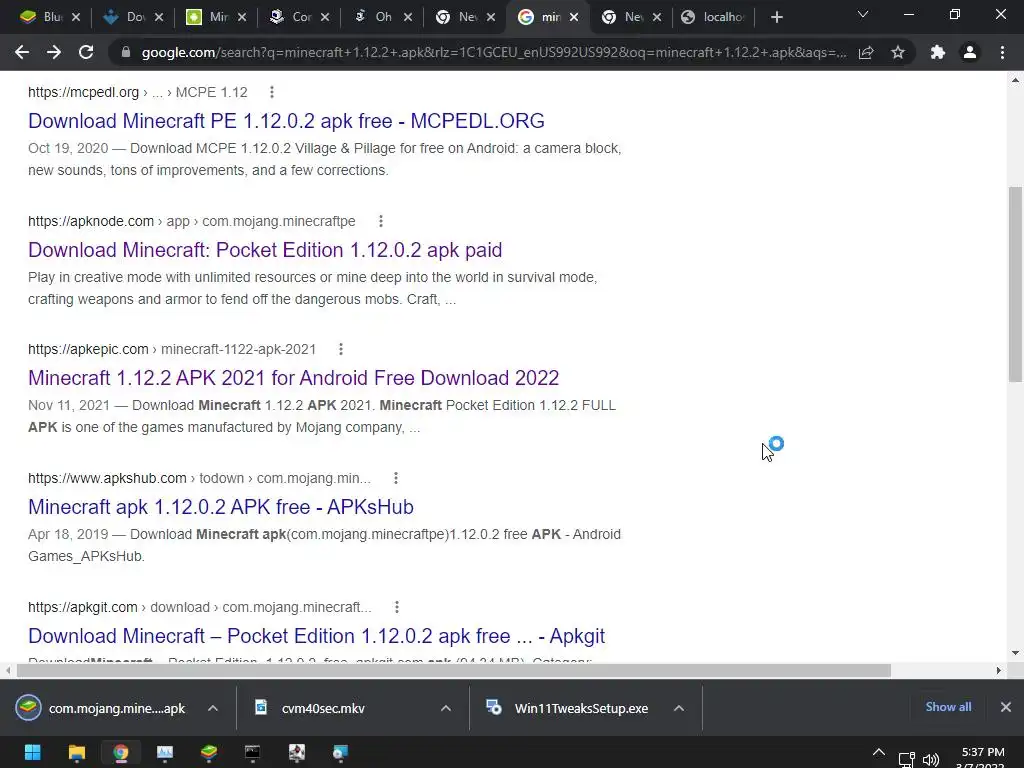Viewport: 1024px width, 768px height.
Task: Click the lock site info icon
Action: coord(126,52)
